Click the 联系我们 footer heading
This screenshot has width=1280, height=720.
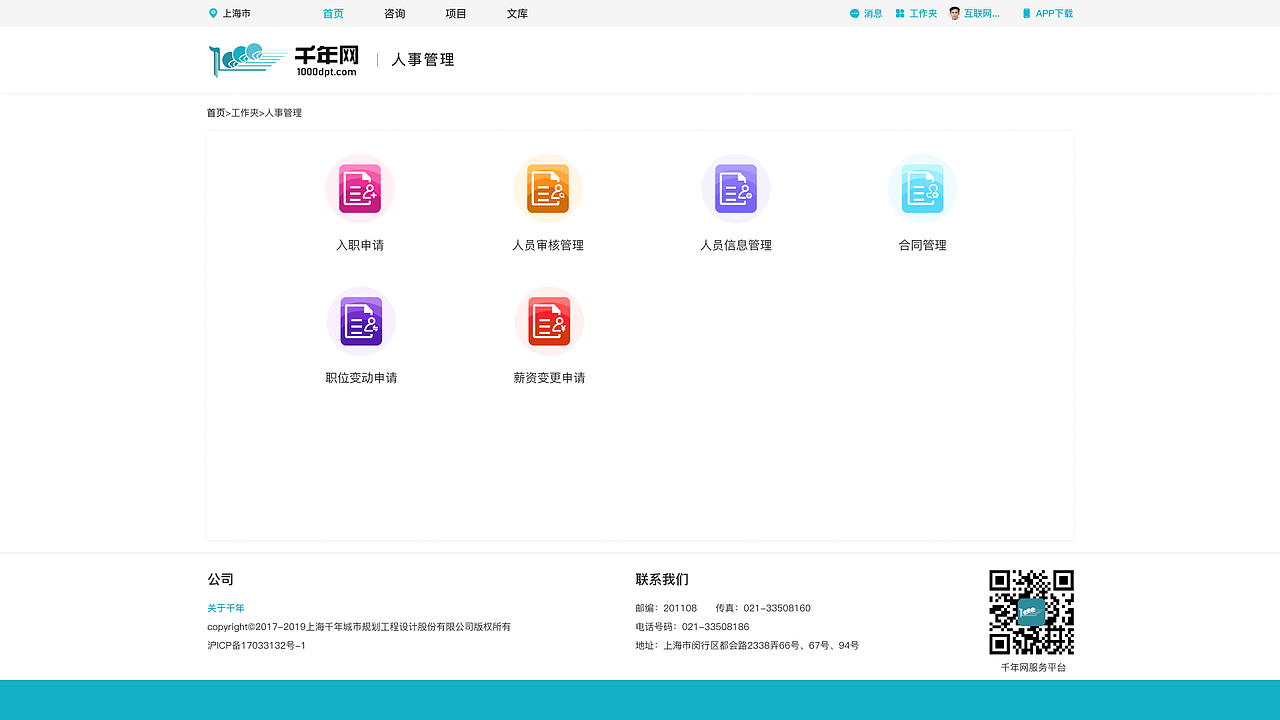[x=662, y=579]
